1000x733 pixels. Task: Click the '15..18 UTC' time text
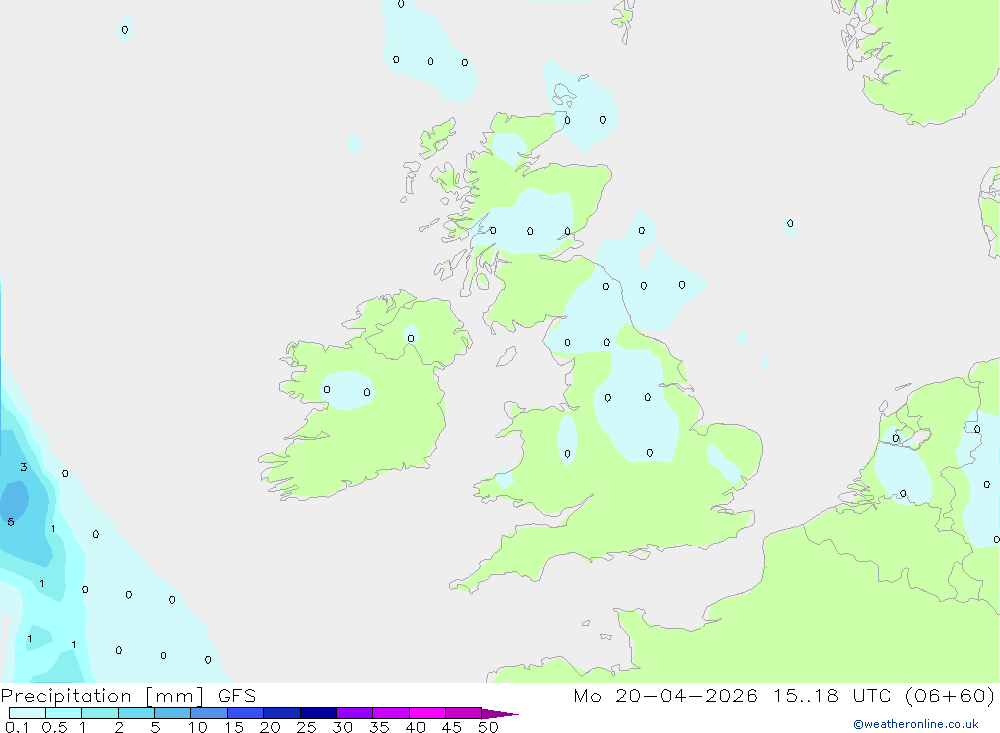click(x=832, y=695)
